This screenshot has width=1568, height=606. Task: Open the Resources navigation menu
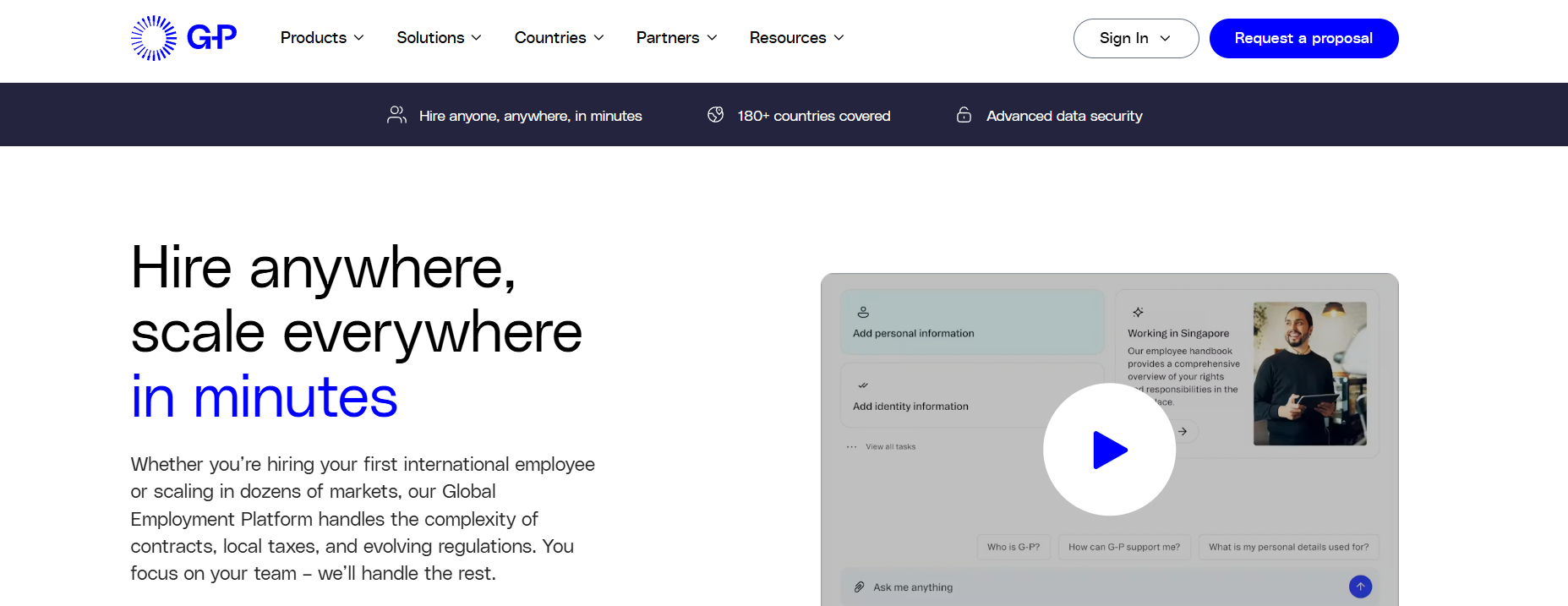(796, 38)
